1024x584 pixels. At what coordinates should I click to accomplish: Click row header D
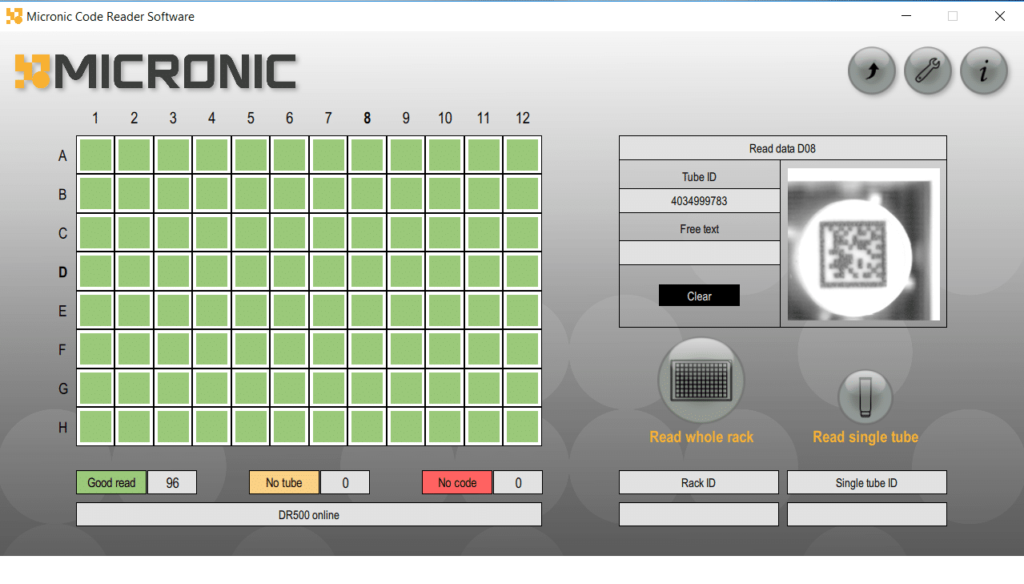click(63, 272)
